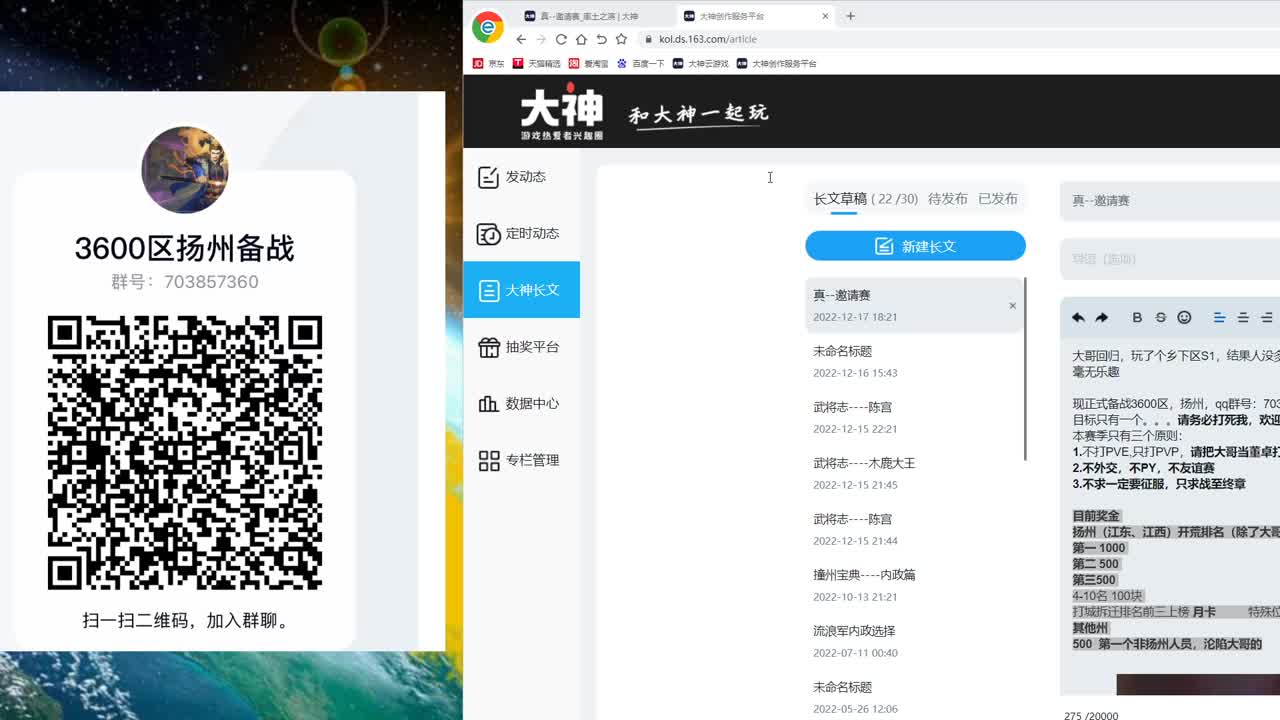1280x720 pixels.
Task: Open 定时动态 sidebar item
Action: pyautogui.click(x=521, y=234)
